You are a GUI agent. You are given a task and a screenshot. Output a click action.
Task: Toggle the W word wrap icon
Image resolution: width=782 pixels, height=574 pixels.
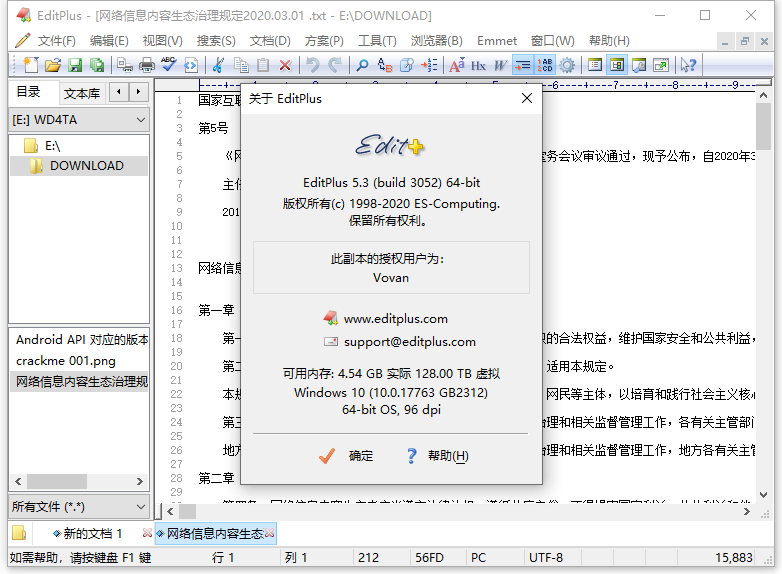[x=500, y=65]
